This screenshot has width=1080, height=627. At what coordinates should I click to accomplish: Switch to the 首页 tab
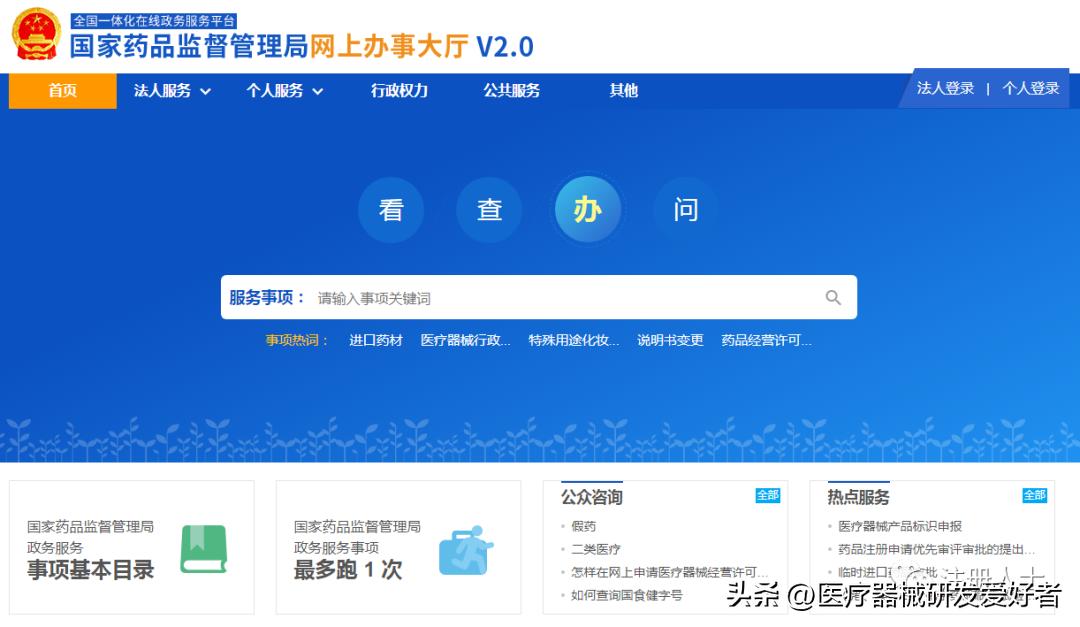point(62,90)
